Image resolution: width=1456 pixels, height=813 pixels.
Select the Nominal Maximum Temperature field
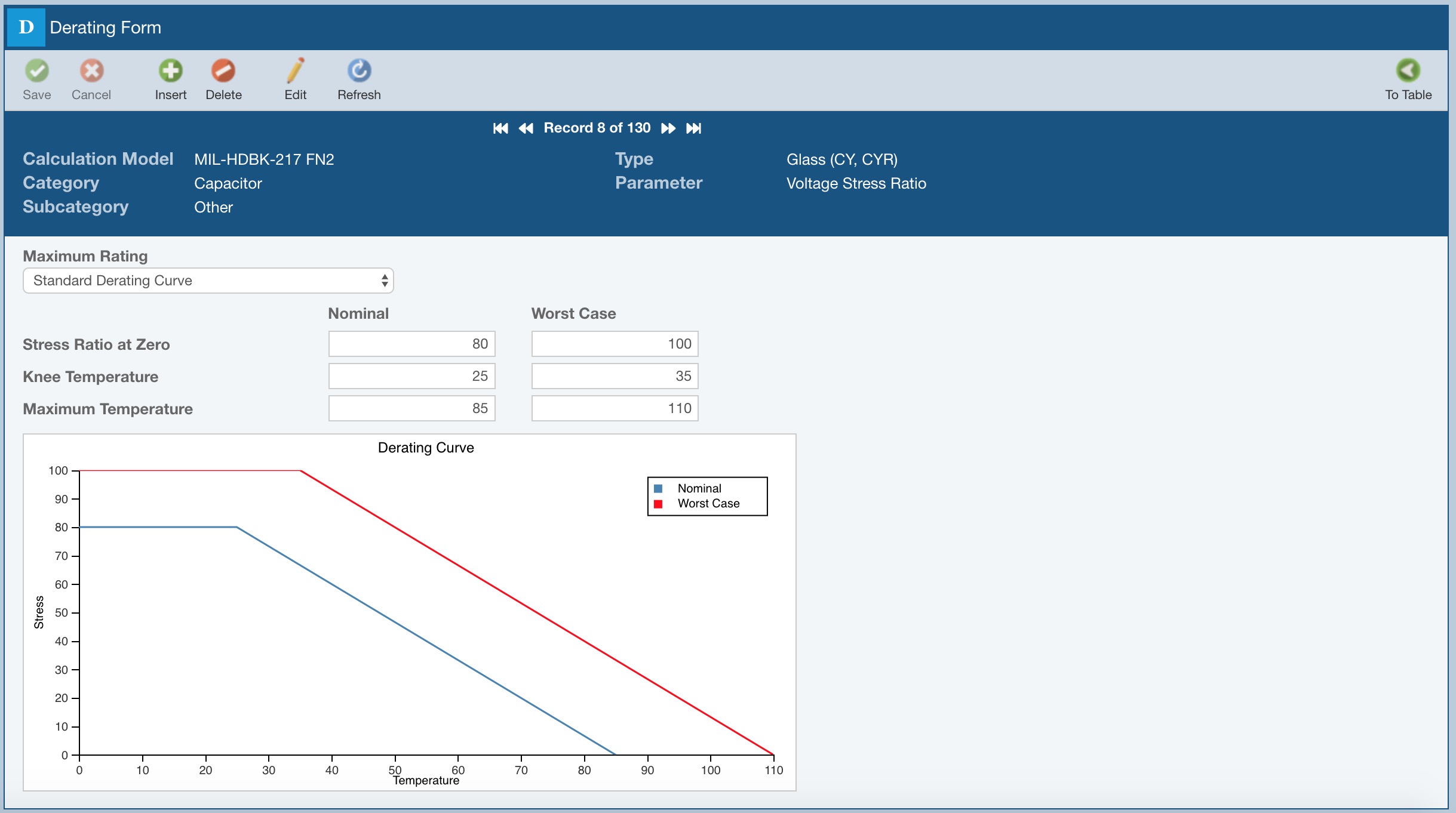pyautogui.click(x=411, y=408)
